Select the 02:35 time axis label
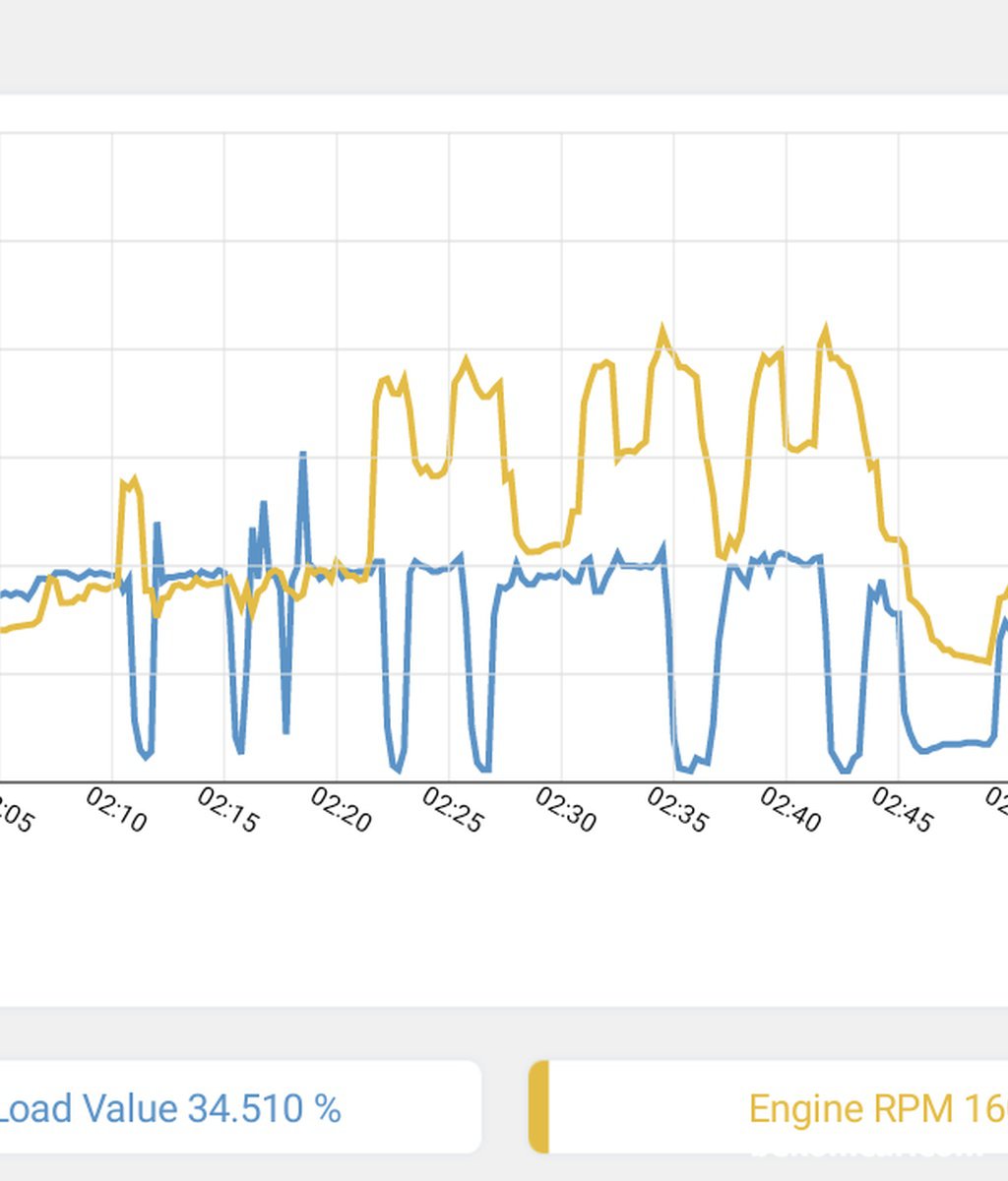The width and height of the screenshot is (1008, 1181). [x=677, y=810]
